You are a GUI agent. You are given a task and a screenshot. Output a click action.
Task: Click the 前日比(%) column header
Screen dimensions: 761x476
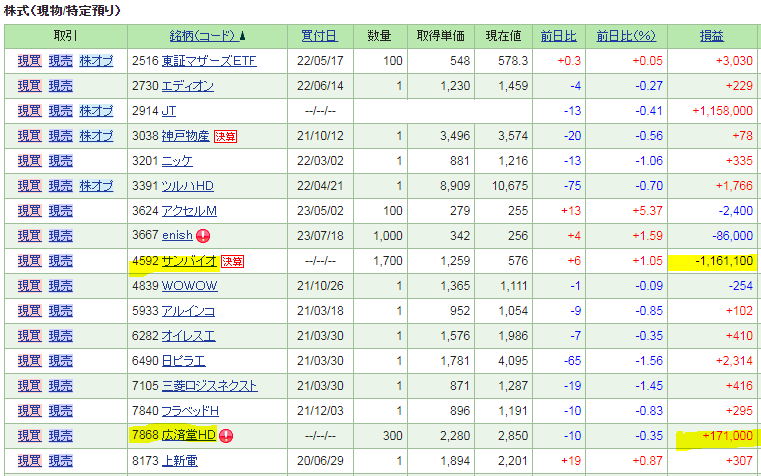pyautogui.click(x=625, y=35)
